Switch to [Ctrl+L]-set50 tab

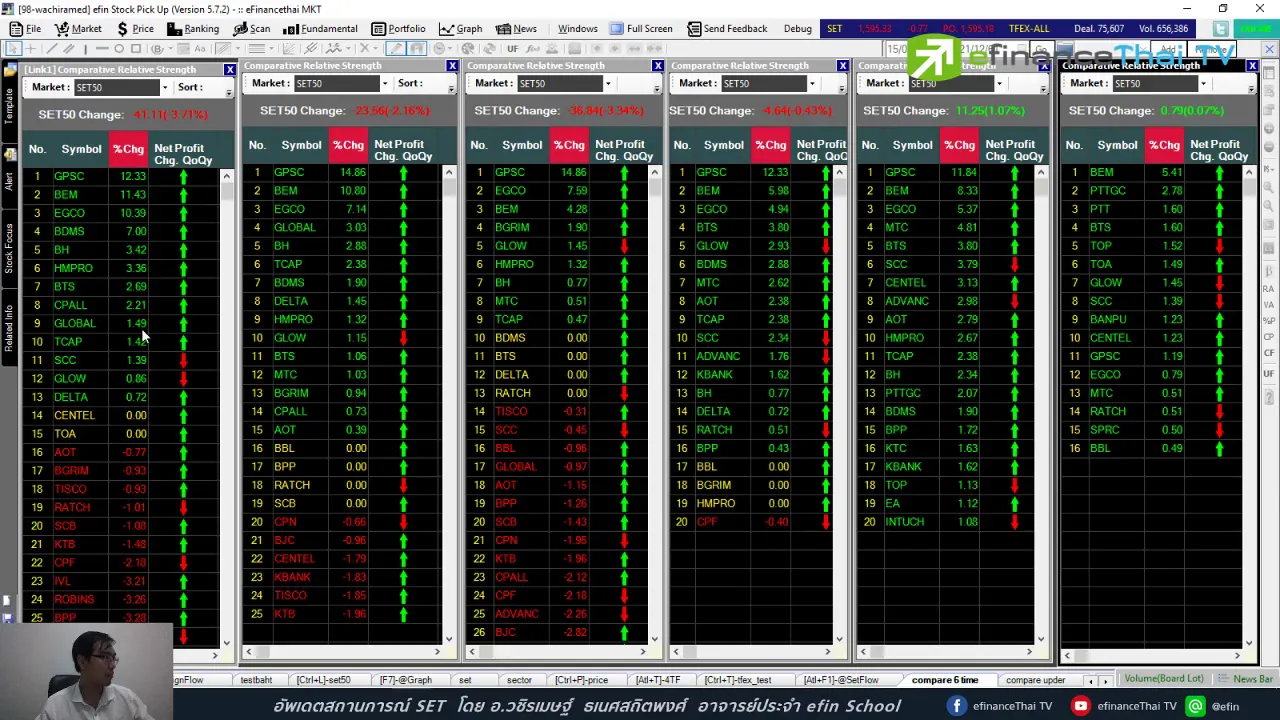click(x=323, y=680)
